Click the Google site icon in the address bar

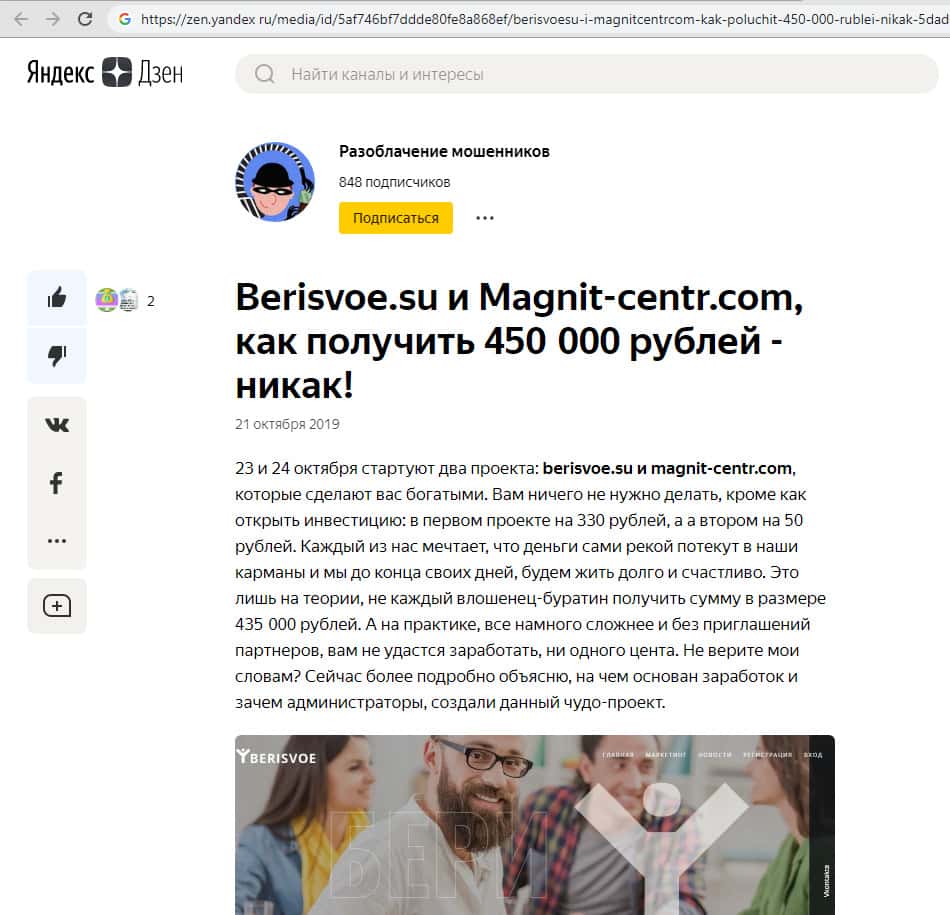click(x=125, y=19)
